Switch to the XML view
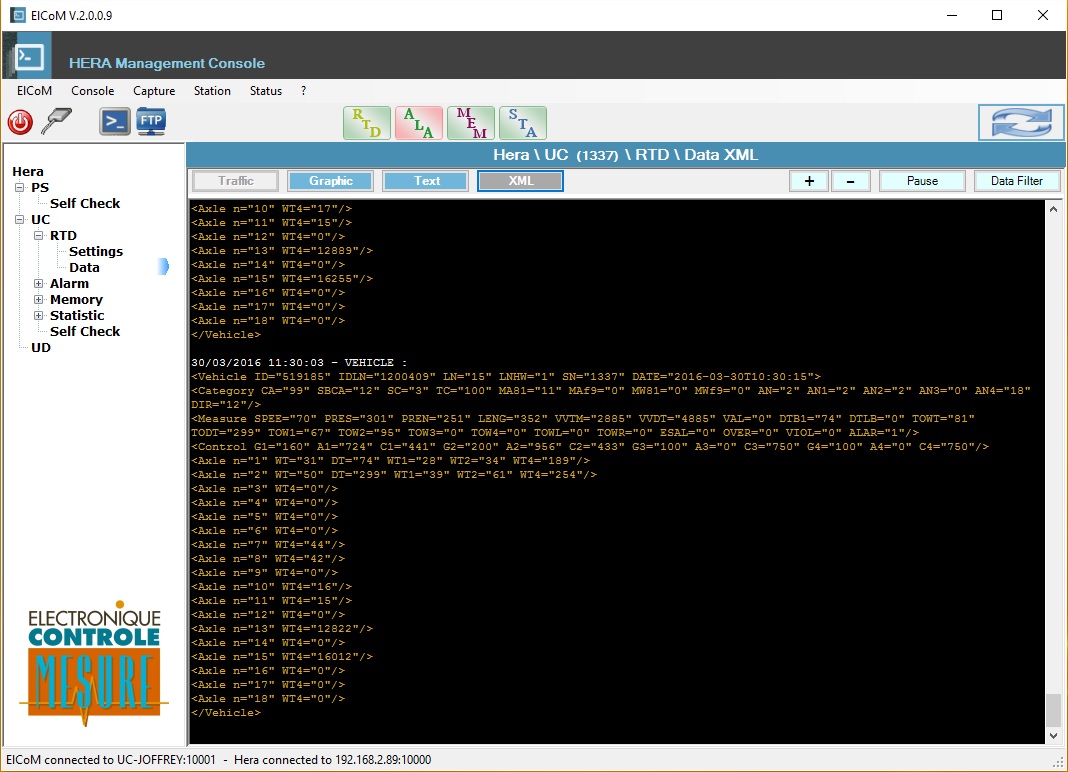This screenshot has height=772, width=1068. (520, 181)
